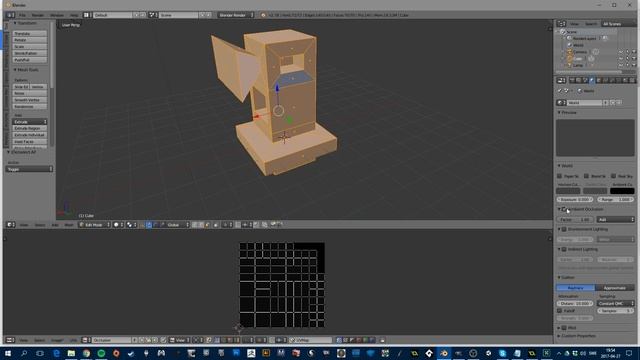The image size is (640, 360).
Task: Switch to Render properties tab icon
Action: pos(572,80)
